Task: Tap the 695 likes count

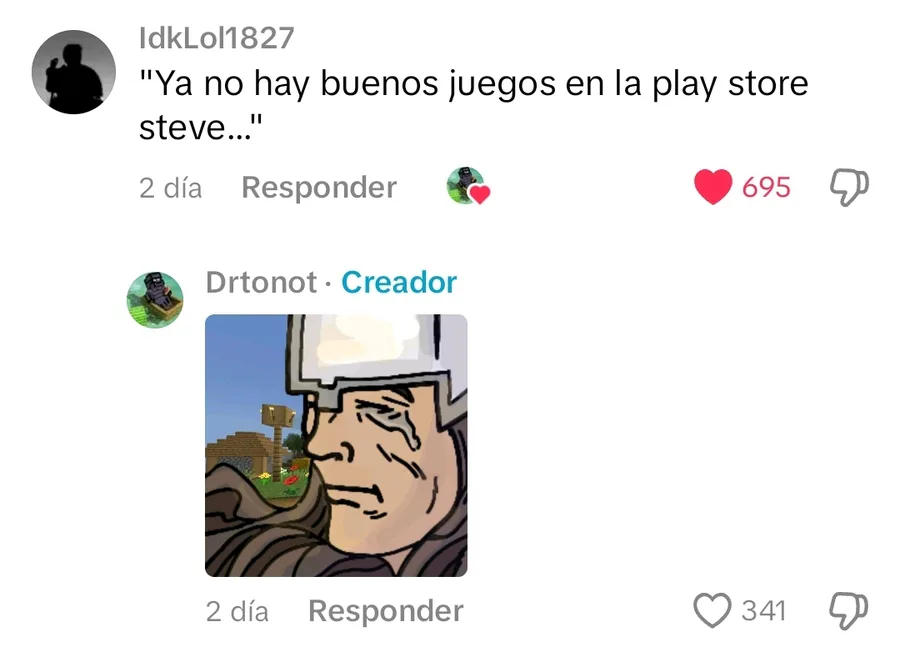Action: coord(766,187)
